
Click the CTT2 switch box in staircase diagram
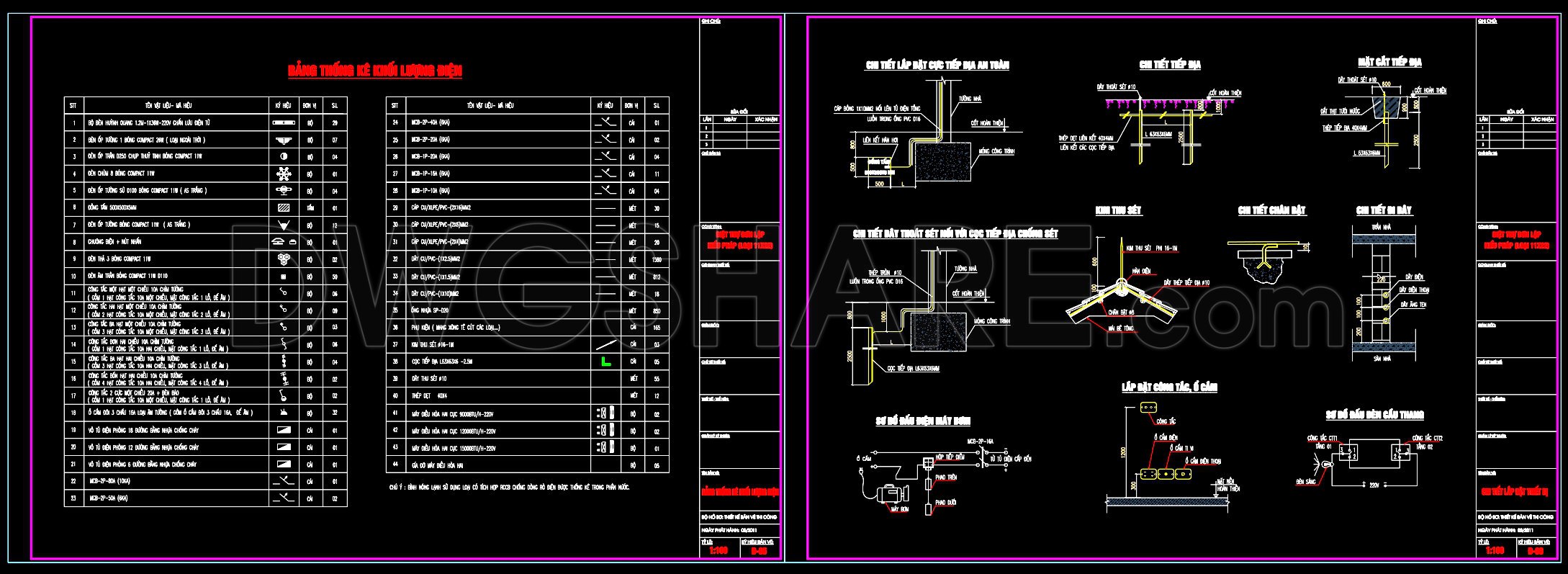tap(1401, 454)
